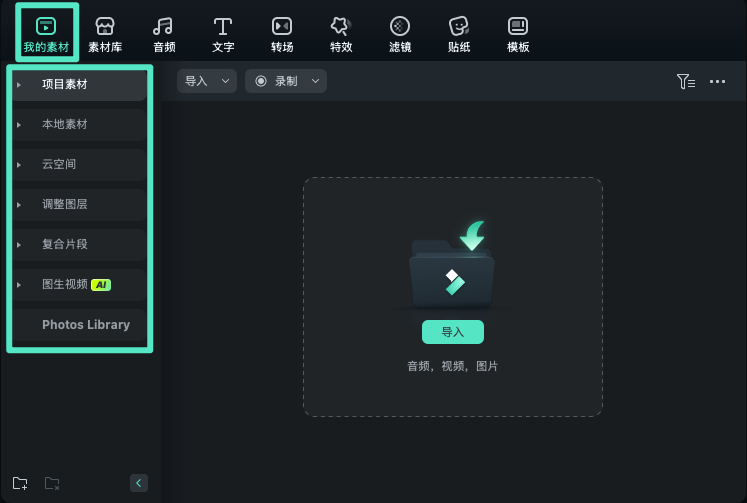Image resolution: width=747 pixels, height=503 pixels.
Task: Open the 我的素材 tab
Action: (x=46, y=33)
